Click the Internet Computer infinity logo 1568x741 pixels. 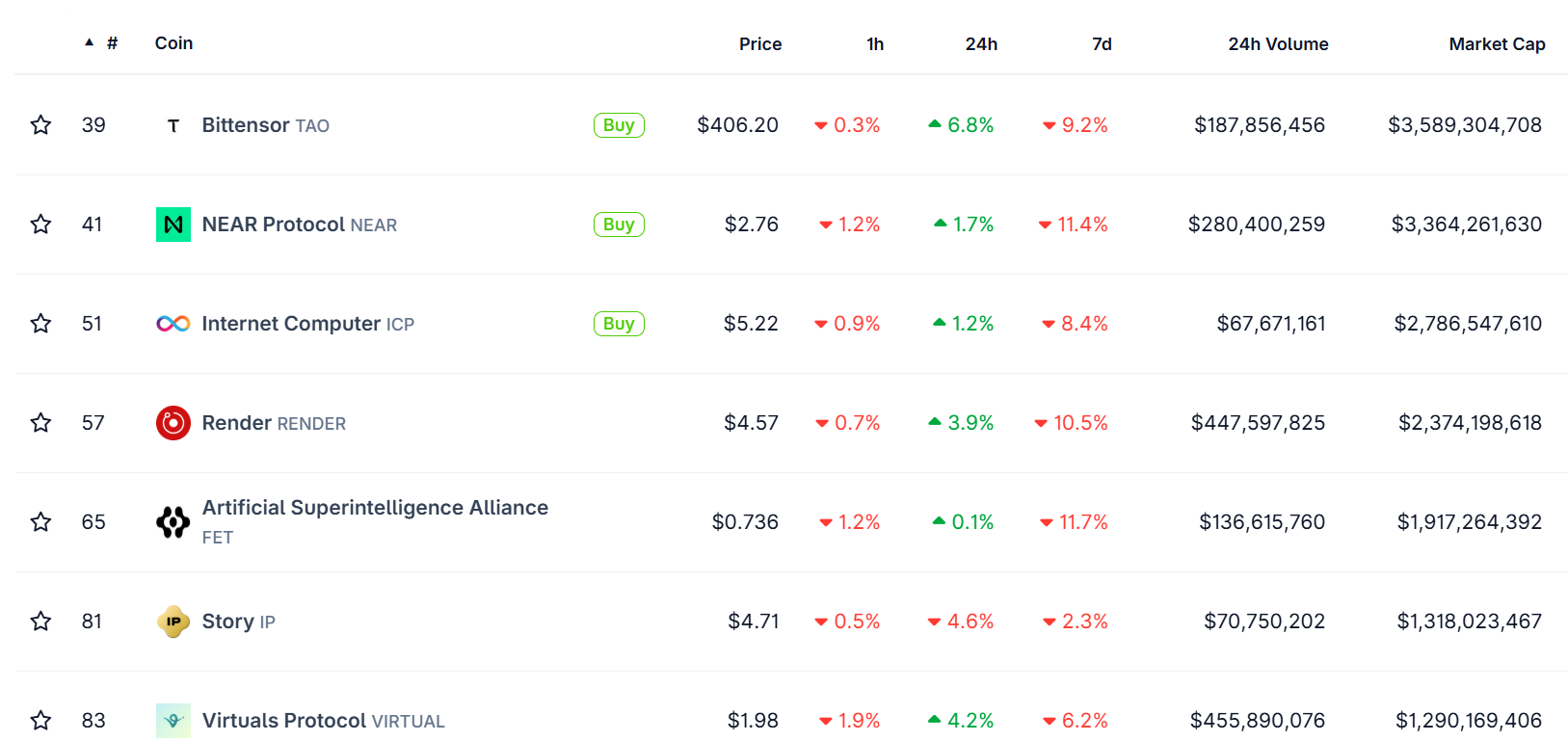[173, 324]
